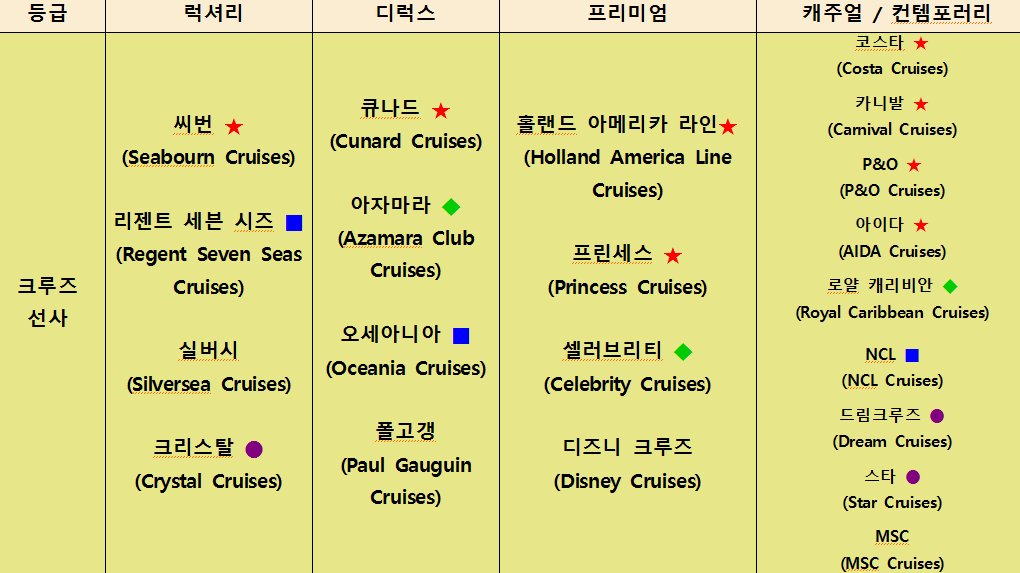Click the red star beside 프린세스
Screen dimensions: 1020x573
tap(673, 256)
